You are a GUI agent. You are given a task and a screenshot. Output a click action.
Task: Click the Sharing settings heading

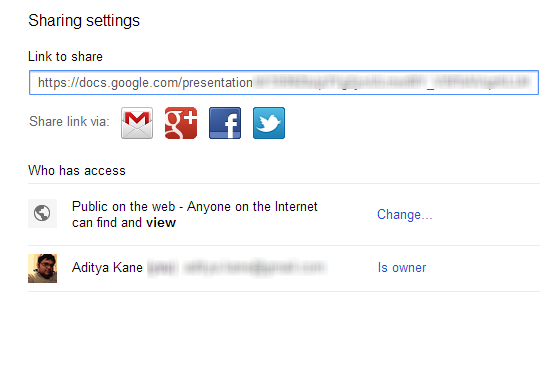(84, 21)
